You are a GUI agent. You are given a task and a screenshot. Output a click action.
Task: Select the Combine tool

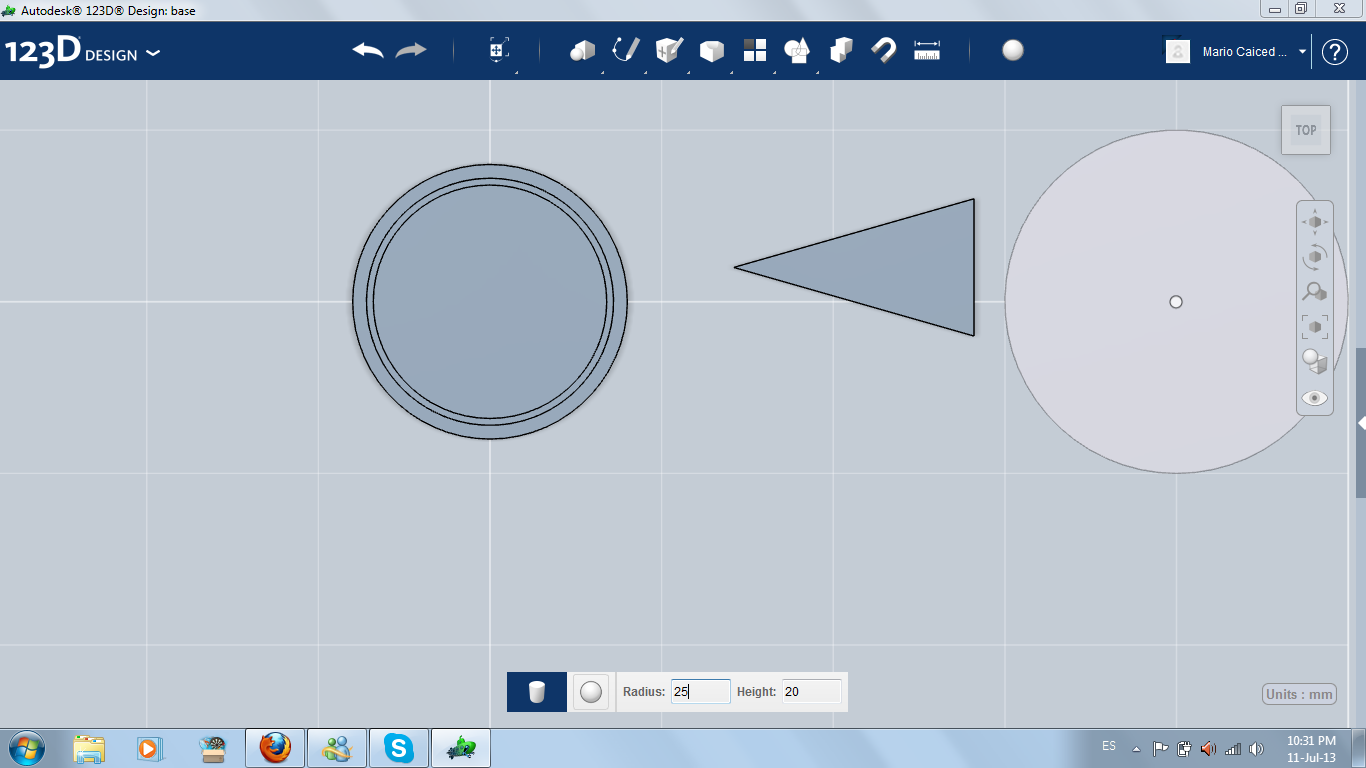(841, 50)
